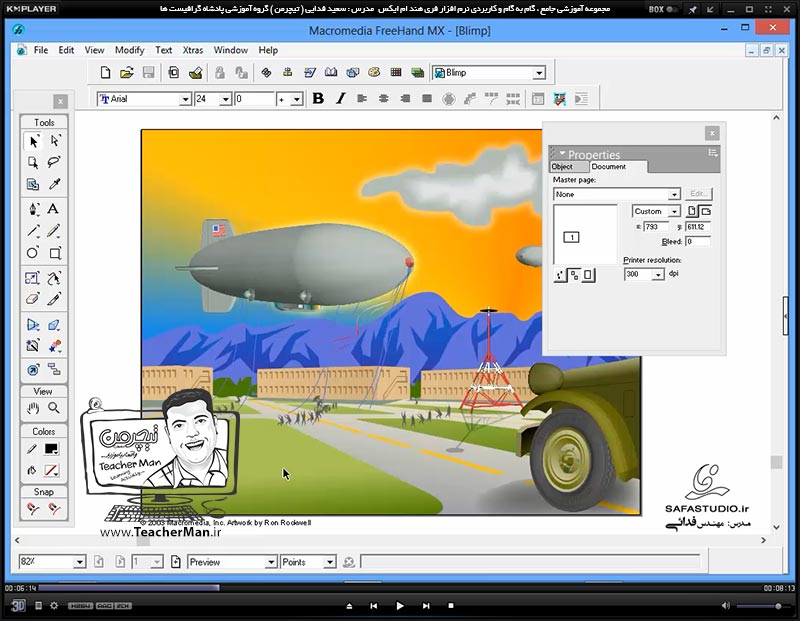This screenshot has width=800, height=621.
Task: Open the Preview mode dropdown
Action: [271, 562]
